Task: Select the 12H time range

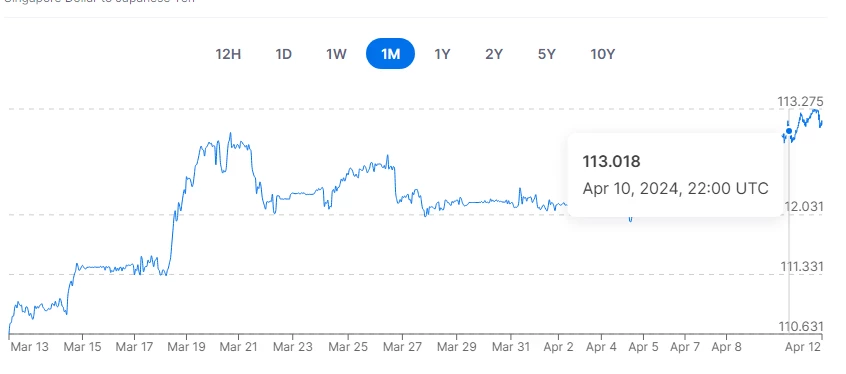Action: (228, 54)
